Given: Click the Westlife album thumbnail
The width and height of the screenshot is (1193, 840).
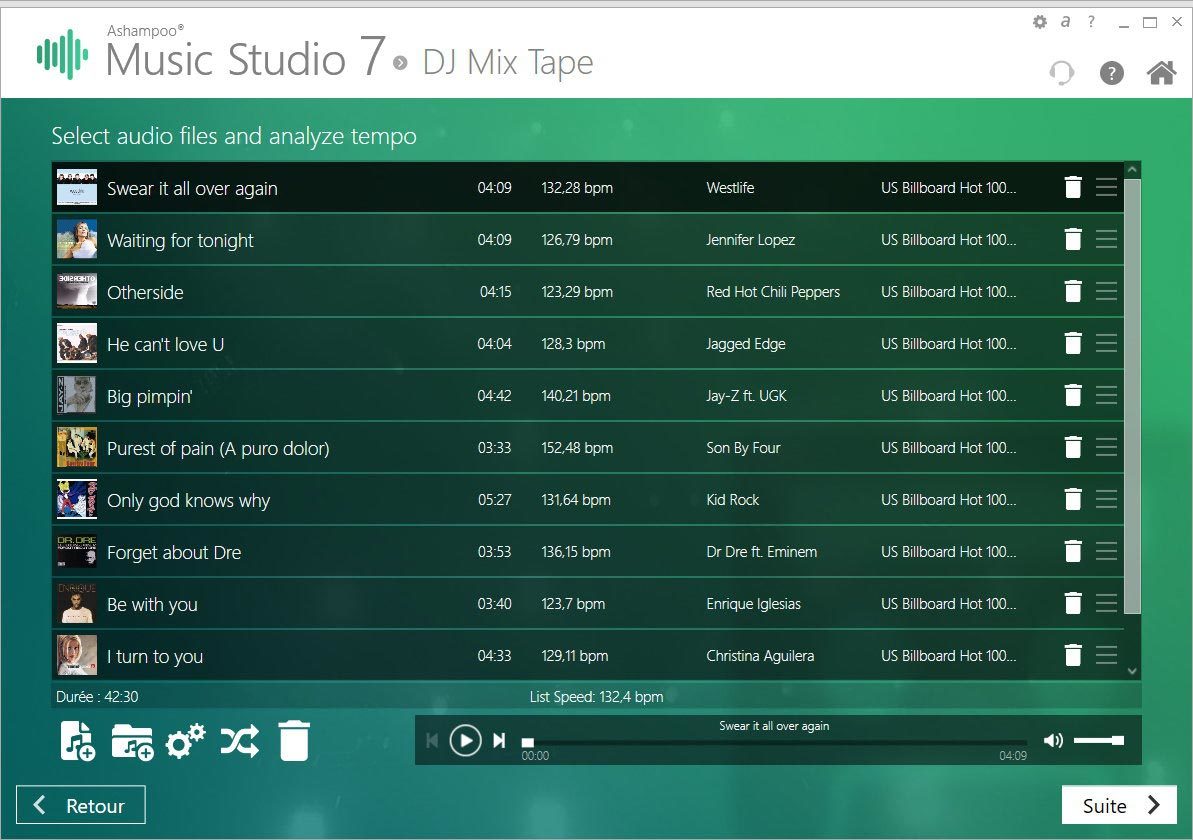Looking at the screenshot, I should pos(77,187).
